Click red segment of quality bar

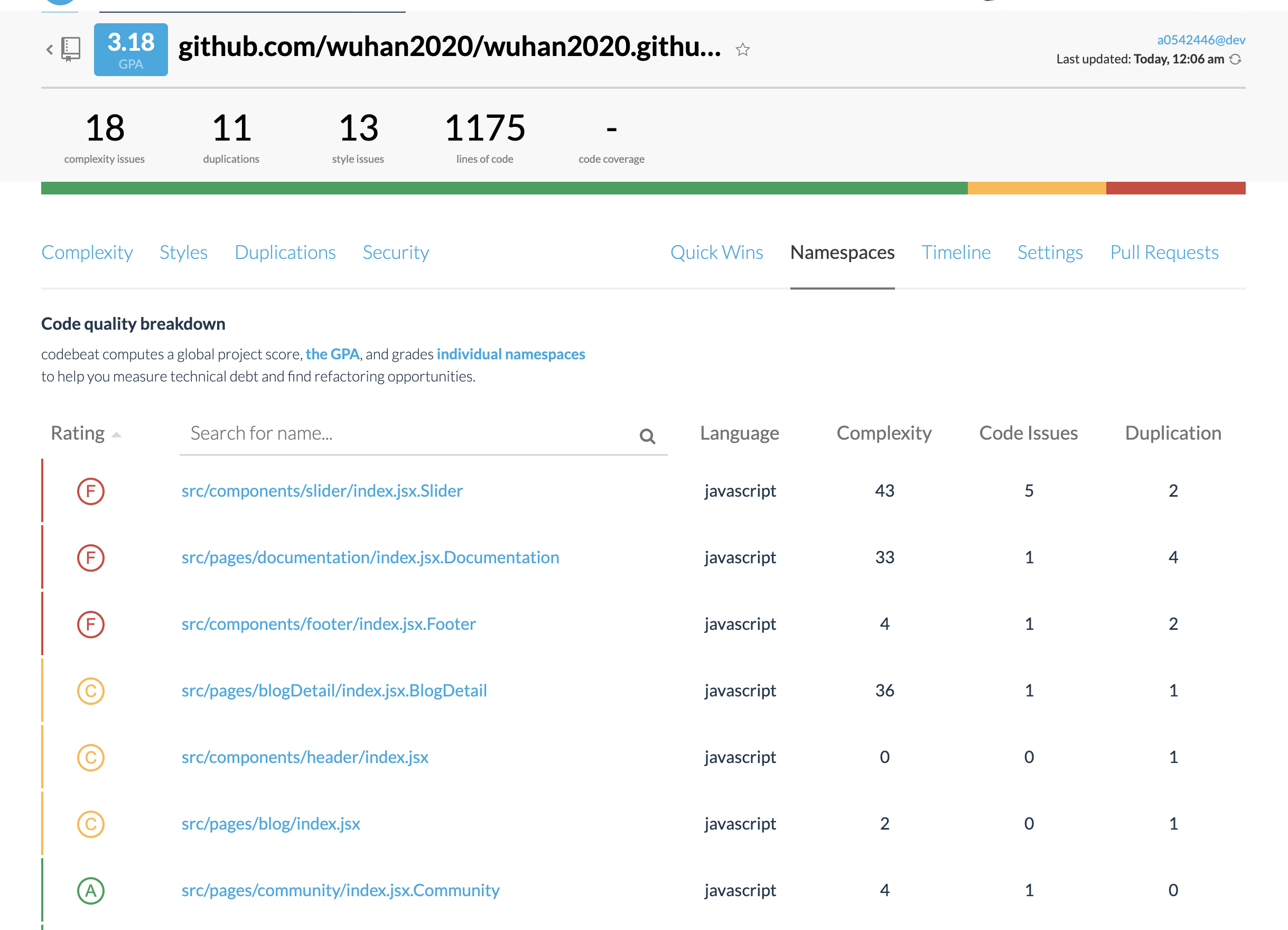pos(1175,188)
